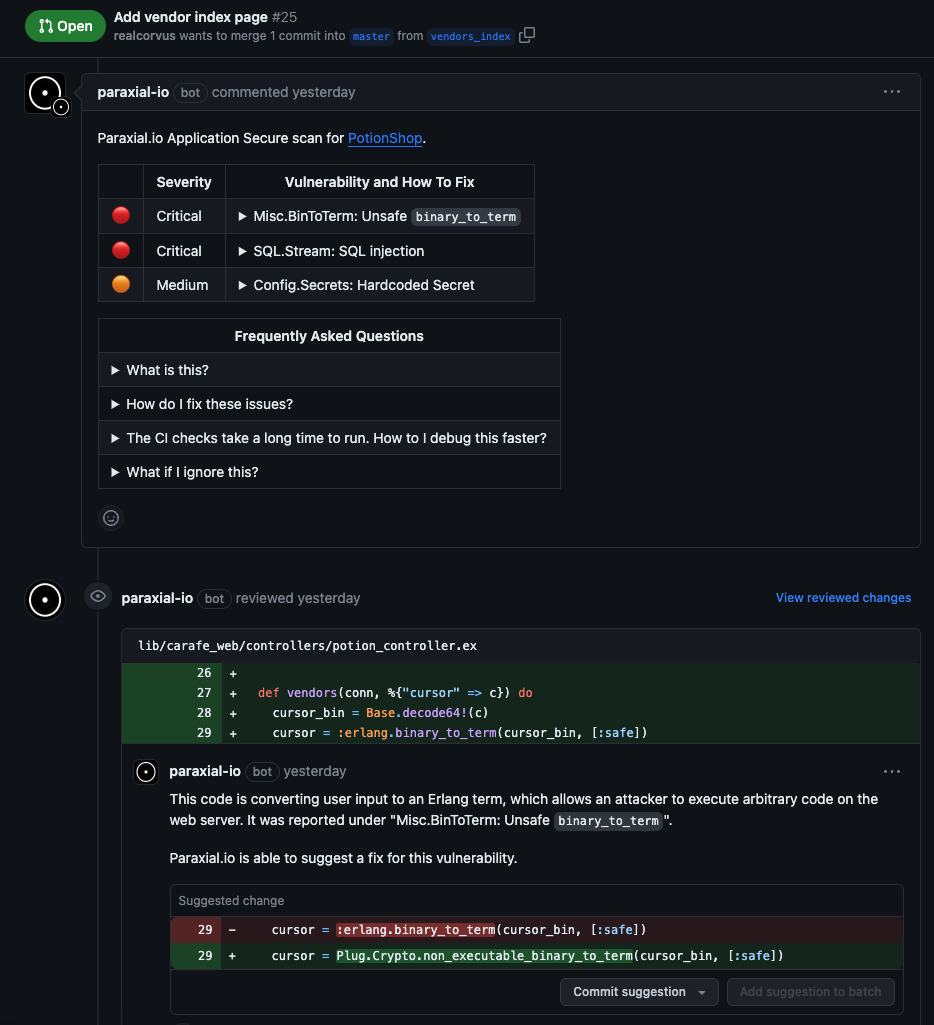
Task: Open the PotionShop link
Action: tap(384, 137)
